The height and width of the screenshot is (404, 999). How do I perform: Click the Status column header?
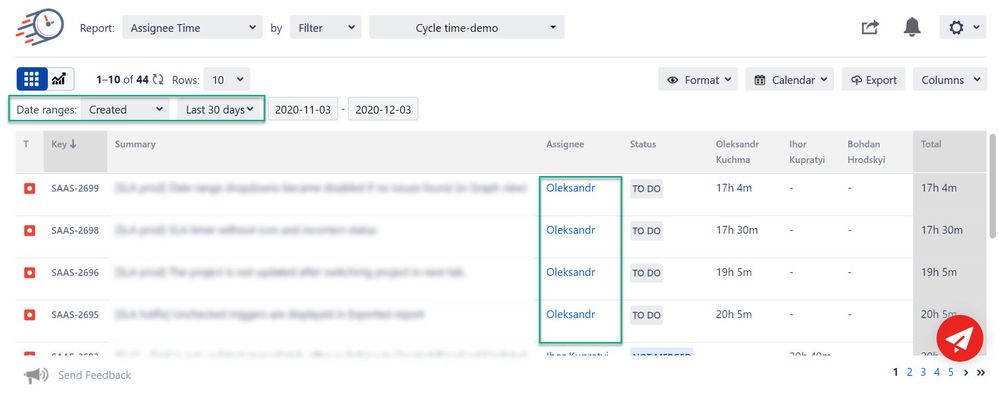click(x=643, y=145)
